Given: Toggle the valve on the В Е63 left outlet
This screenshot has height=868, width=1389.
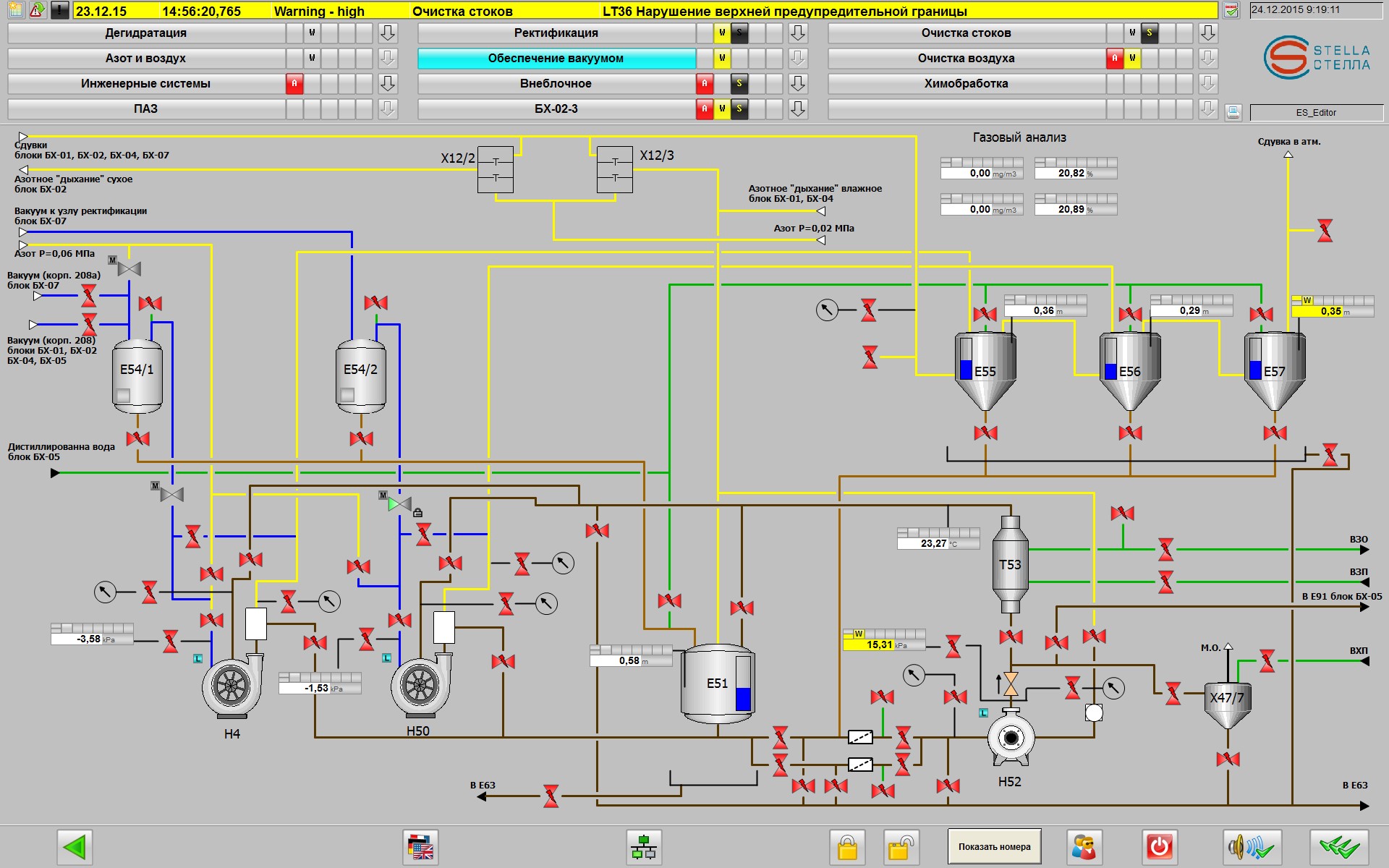Looking at the screenshot, I should pos(551,796).
